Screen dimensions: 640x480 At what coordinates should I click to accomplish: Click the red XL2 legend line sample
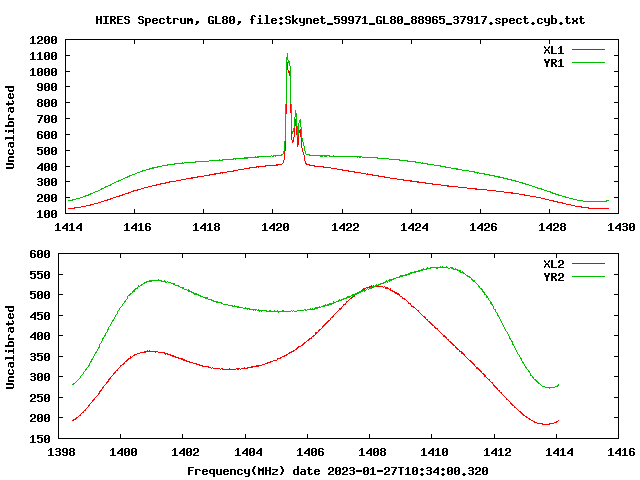pyautogui.click(x=588, y=264)
